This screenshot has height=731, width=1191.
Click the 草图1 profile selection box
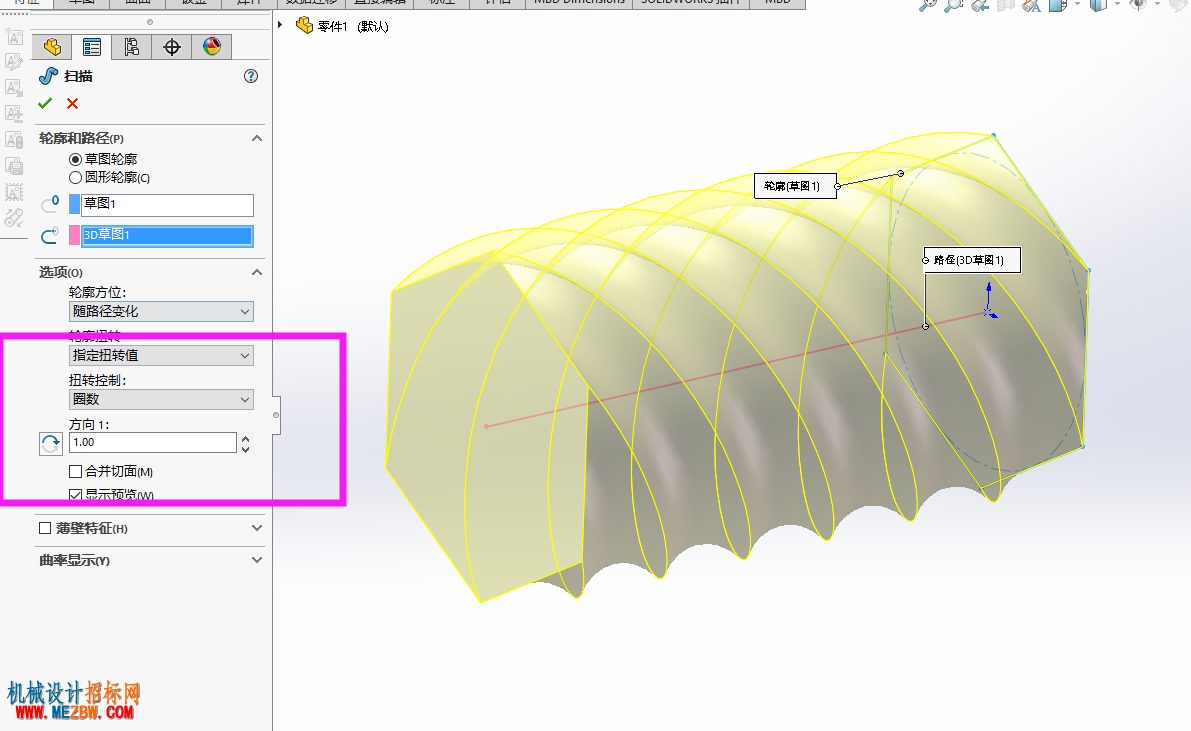[x=167, y=204]
